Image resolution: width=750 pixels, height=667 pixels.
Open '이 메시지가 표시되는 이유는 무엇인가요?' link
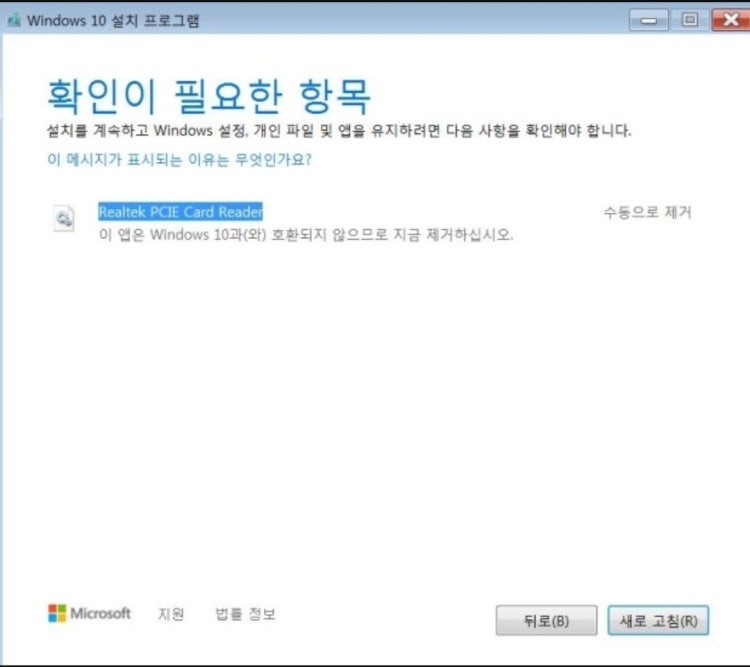click(179, 159)
